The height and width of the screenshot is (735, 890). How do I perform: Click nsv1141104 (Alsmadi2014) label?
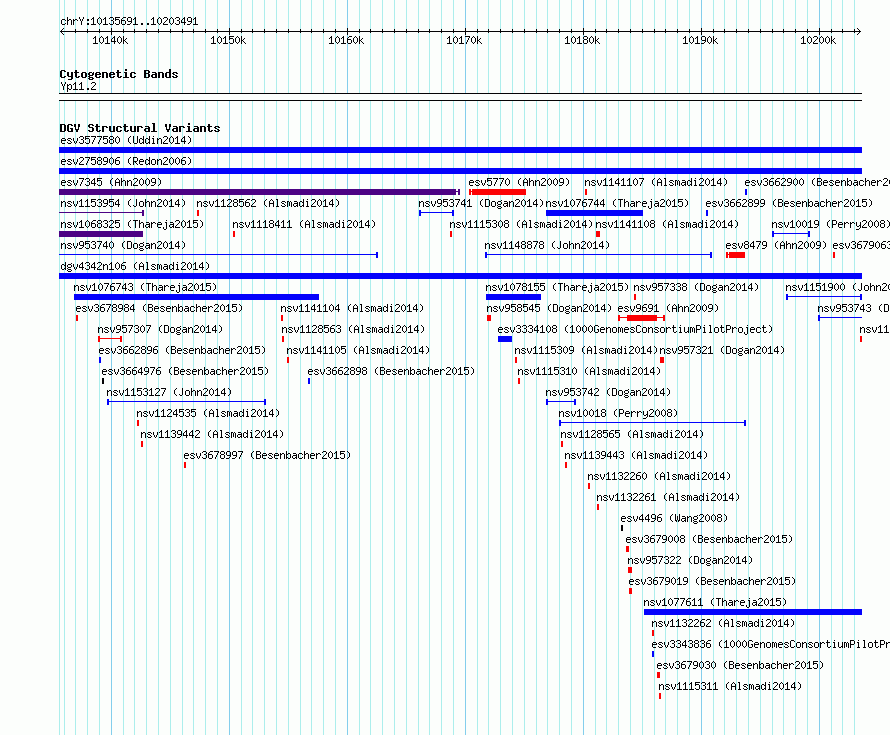(x=352, y=308)
